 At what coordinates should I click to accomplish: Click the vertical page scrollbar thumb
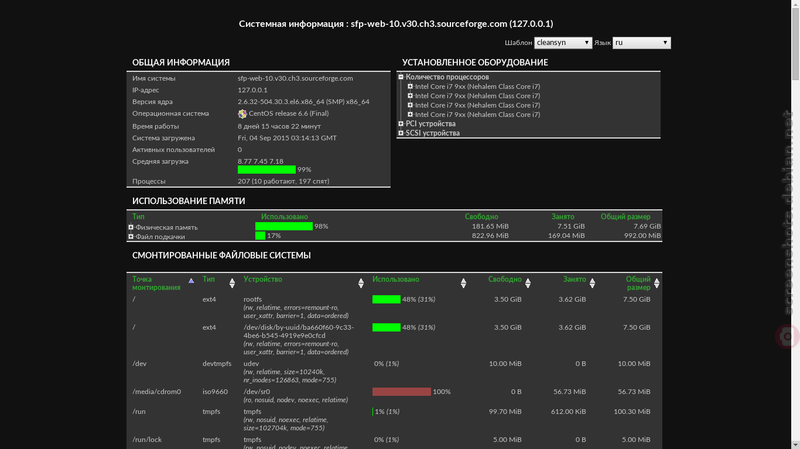point(795,43)
